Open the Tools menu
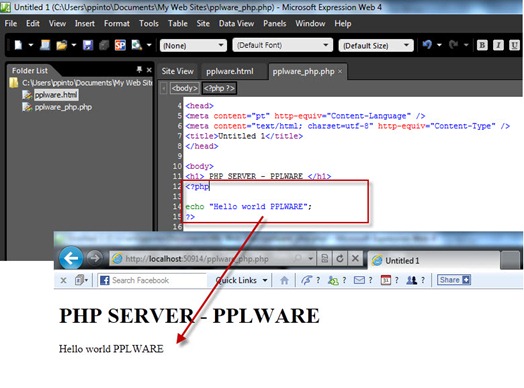This screenshot has height=388, width=524. click(149, 23)
